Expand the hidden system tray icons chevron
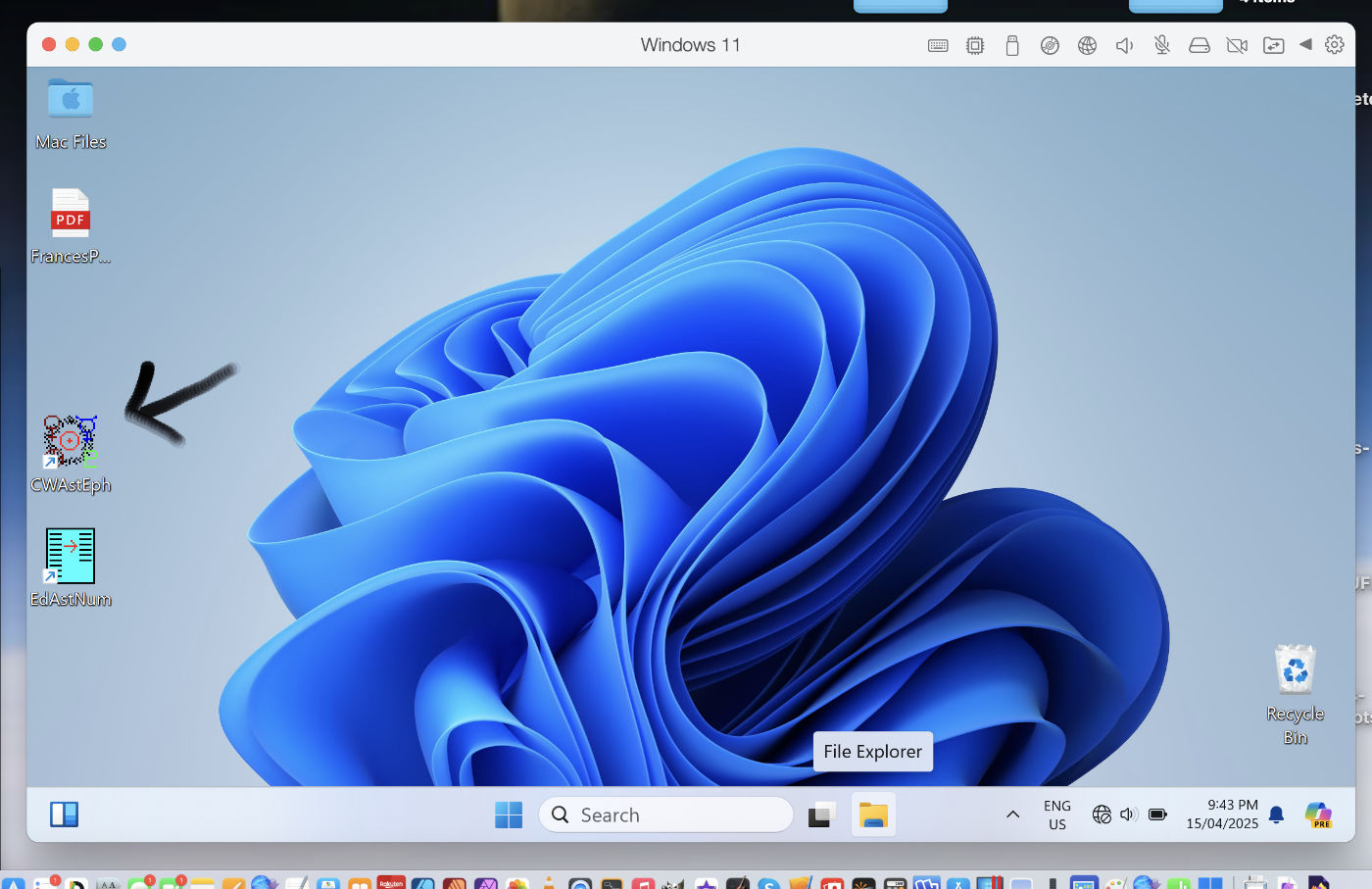This screenshot has height=889, width=1372. (x=1012, y=815)
